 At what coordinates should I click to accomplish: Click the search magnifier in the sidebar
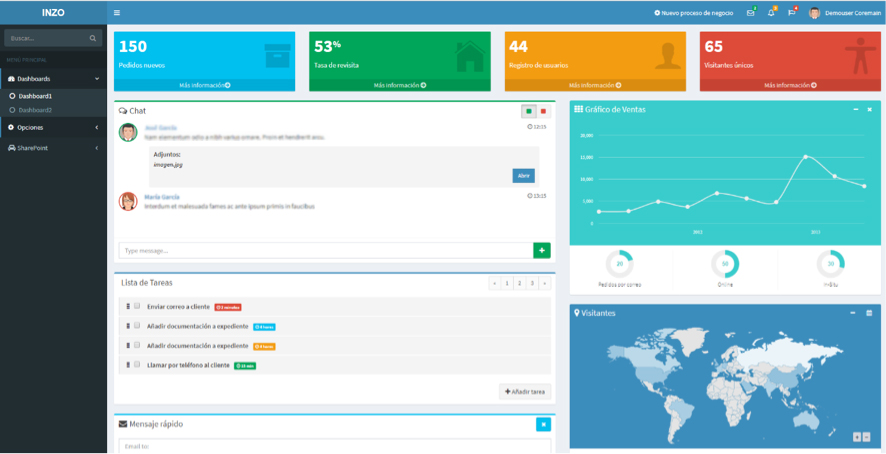pyautogui.click(x=93, y=38)
